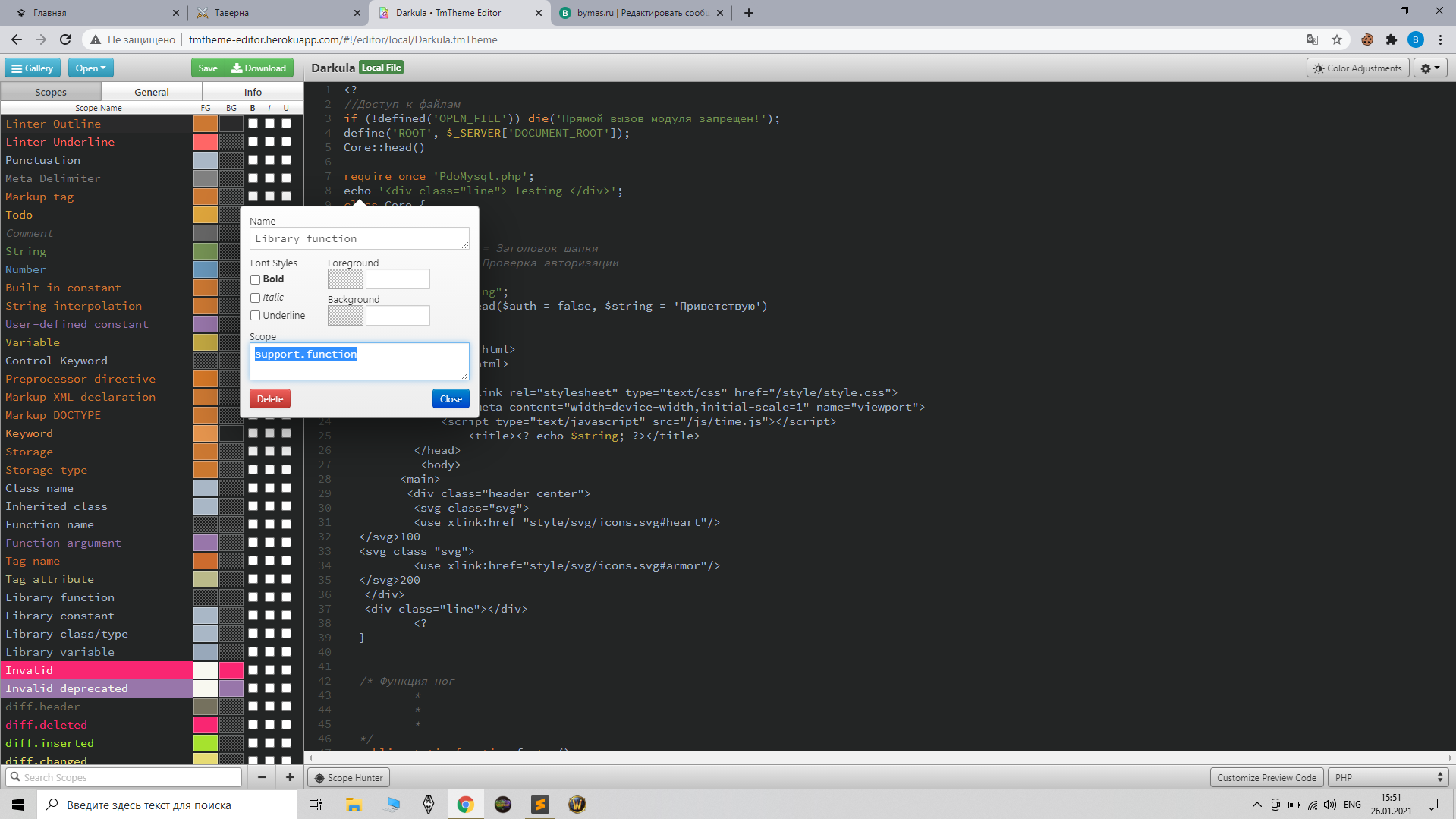Open the settings gear menu
Screen dimensions: 1456x819
[1430, 68]
